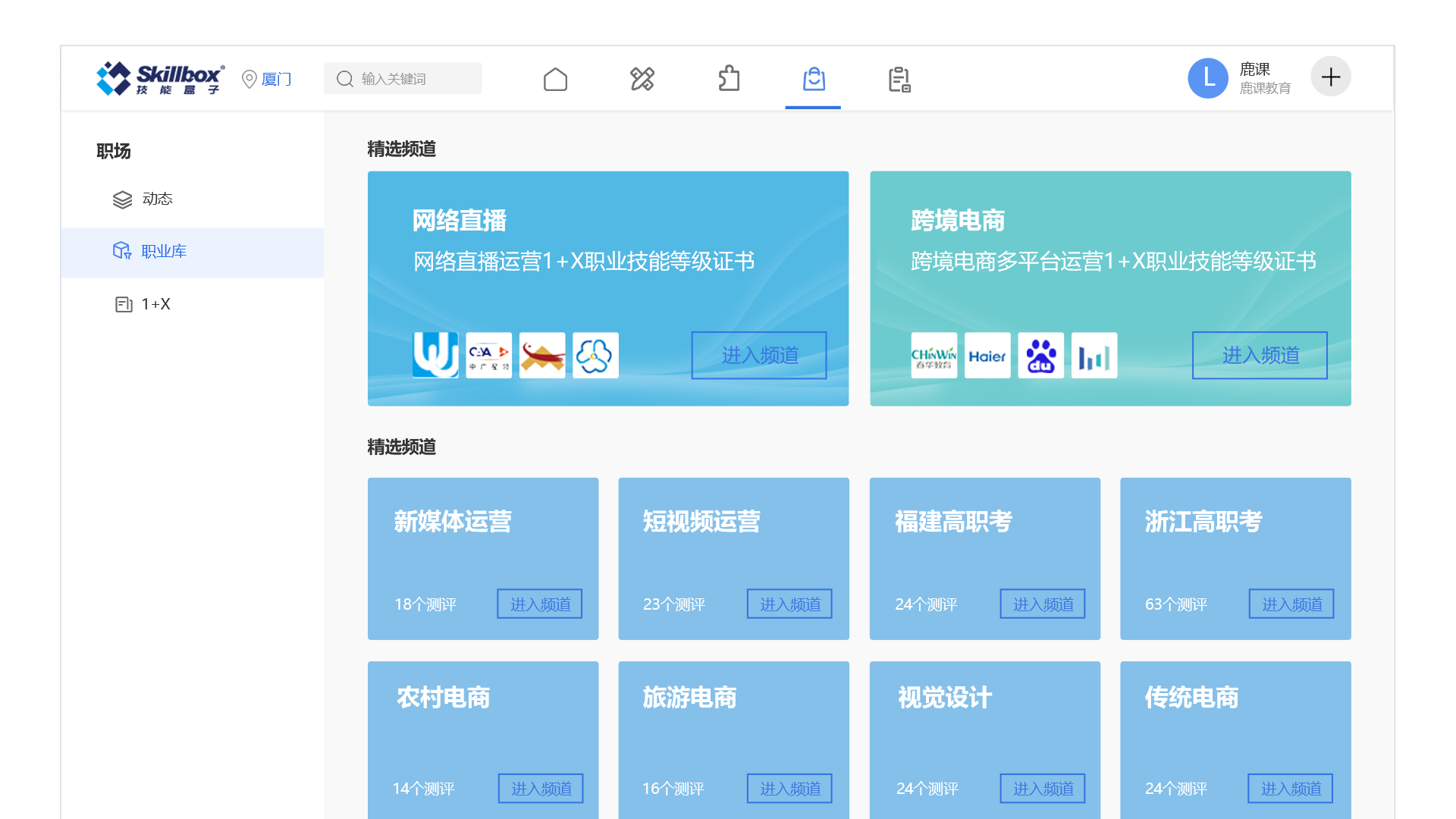The image size is (1456, 819).
Task: Enter the 福建高职考 channel
Action: point(1042,604)
